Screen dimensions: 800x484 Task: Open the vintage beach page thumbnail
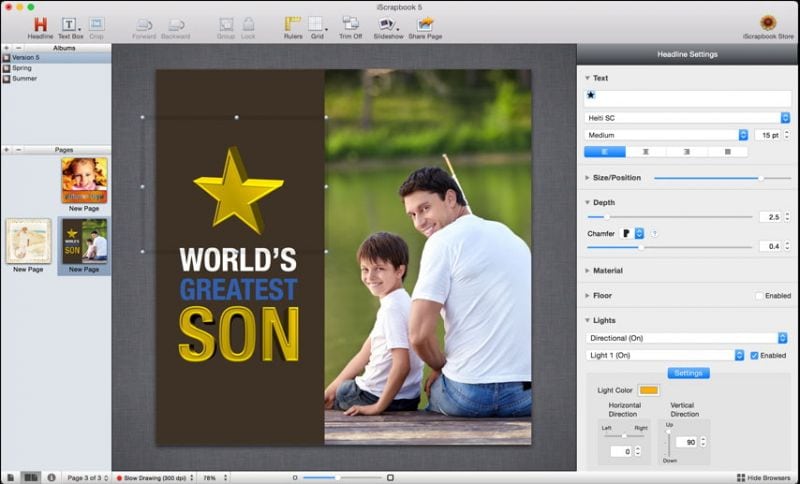pyautogui.click(x=29, y=241)
